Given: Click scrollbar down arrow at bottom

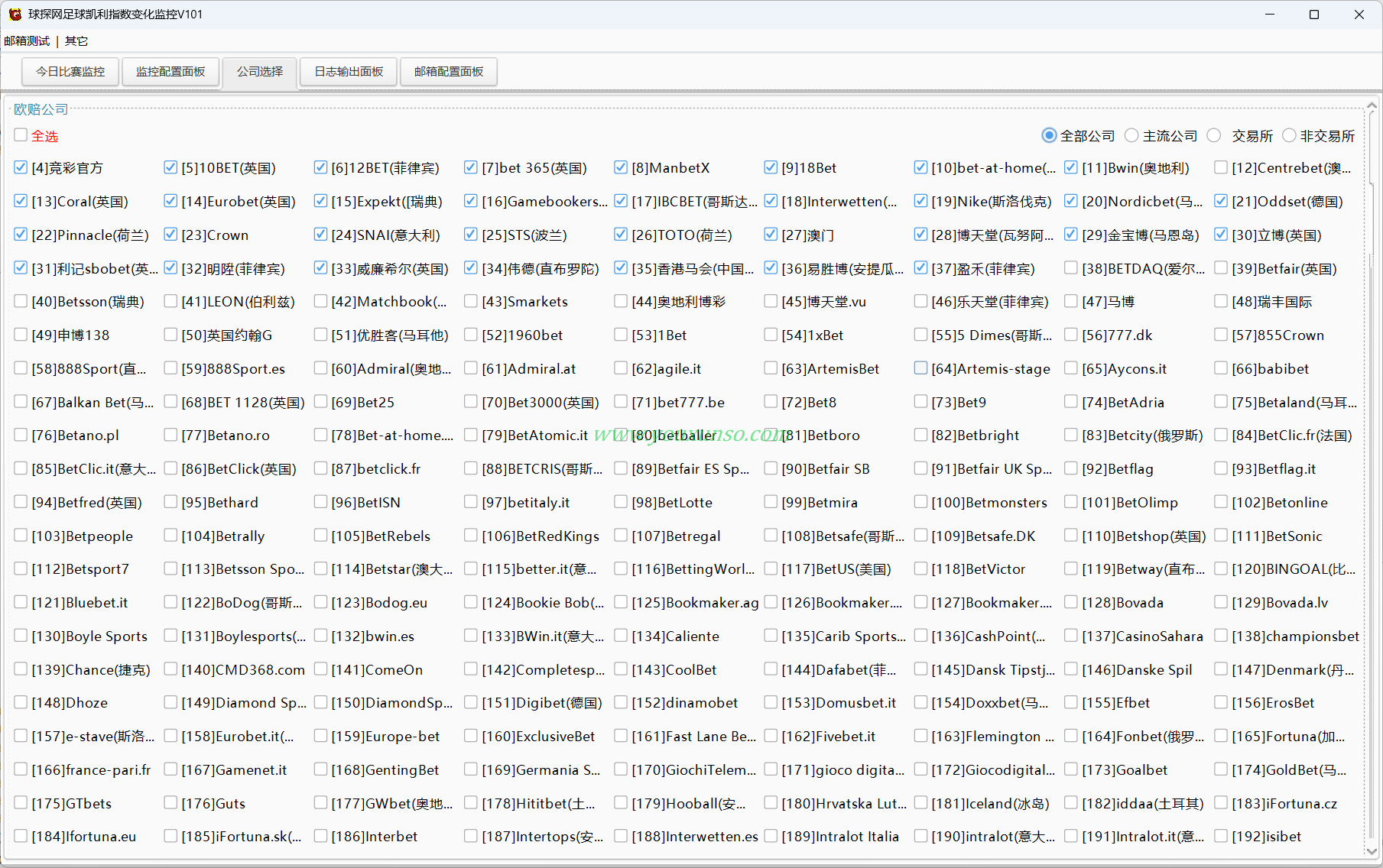Looking at the screenshot, I should coord(1372,850).
